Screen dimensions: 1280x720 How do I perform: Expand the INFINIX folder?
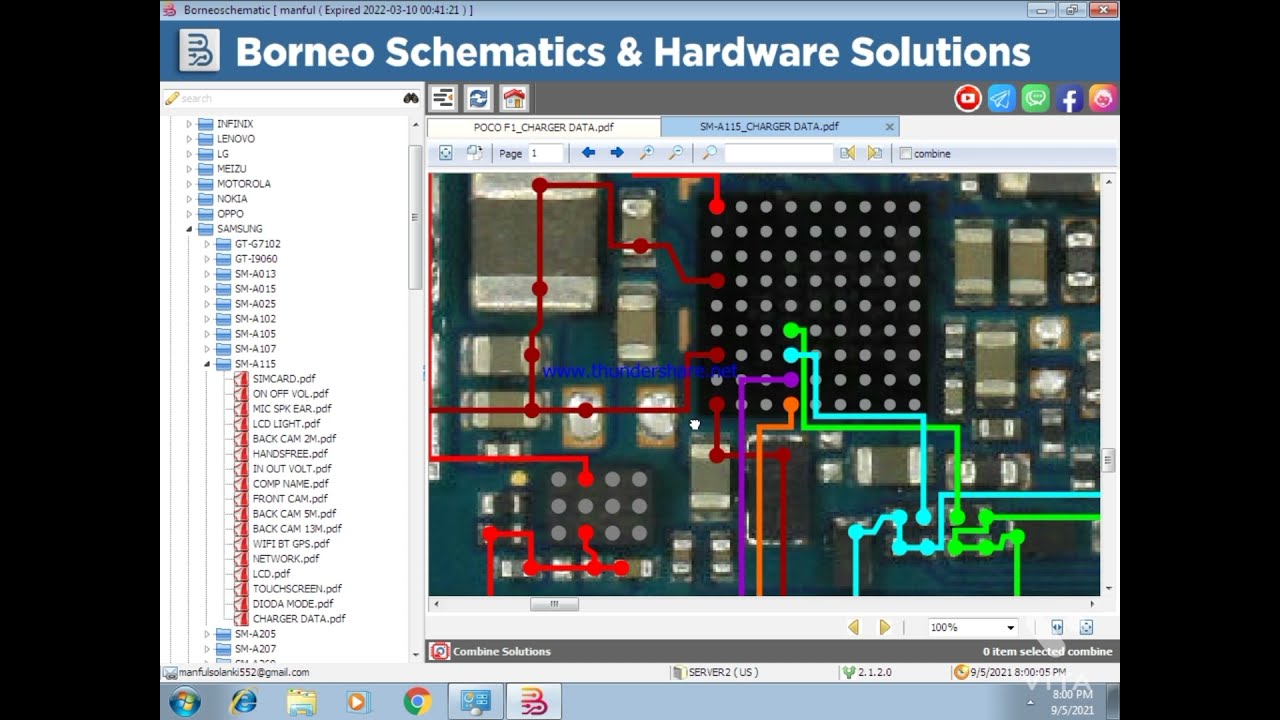point(189,124)
